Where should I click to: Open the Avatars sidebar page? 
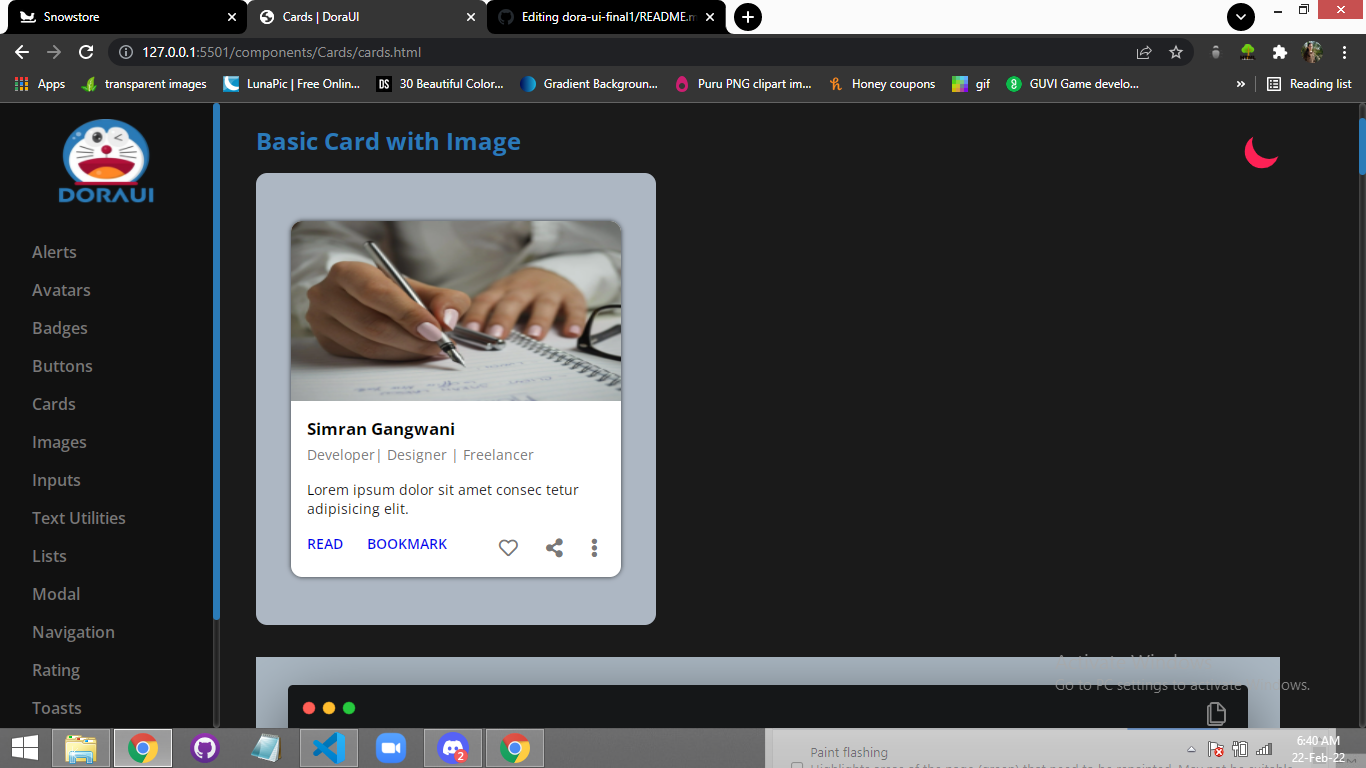pyautogui.click(x=61, y=290)
